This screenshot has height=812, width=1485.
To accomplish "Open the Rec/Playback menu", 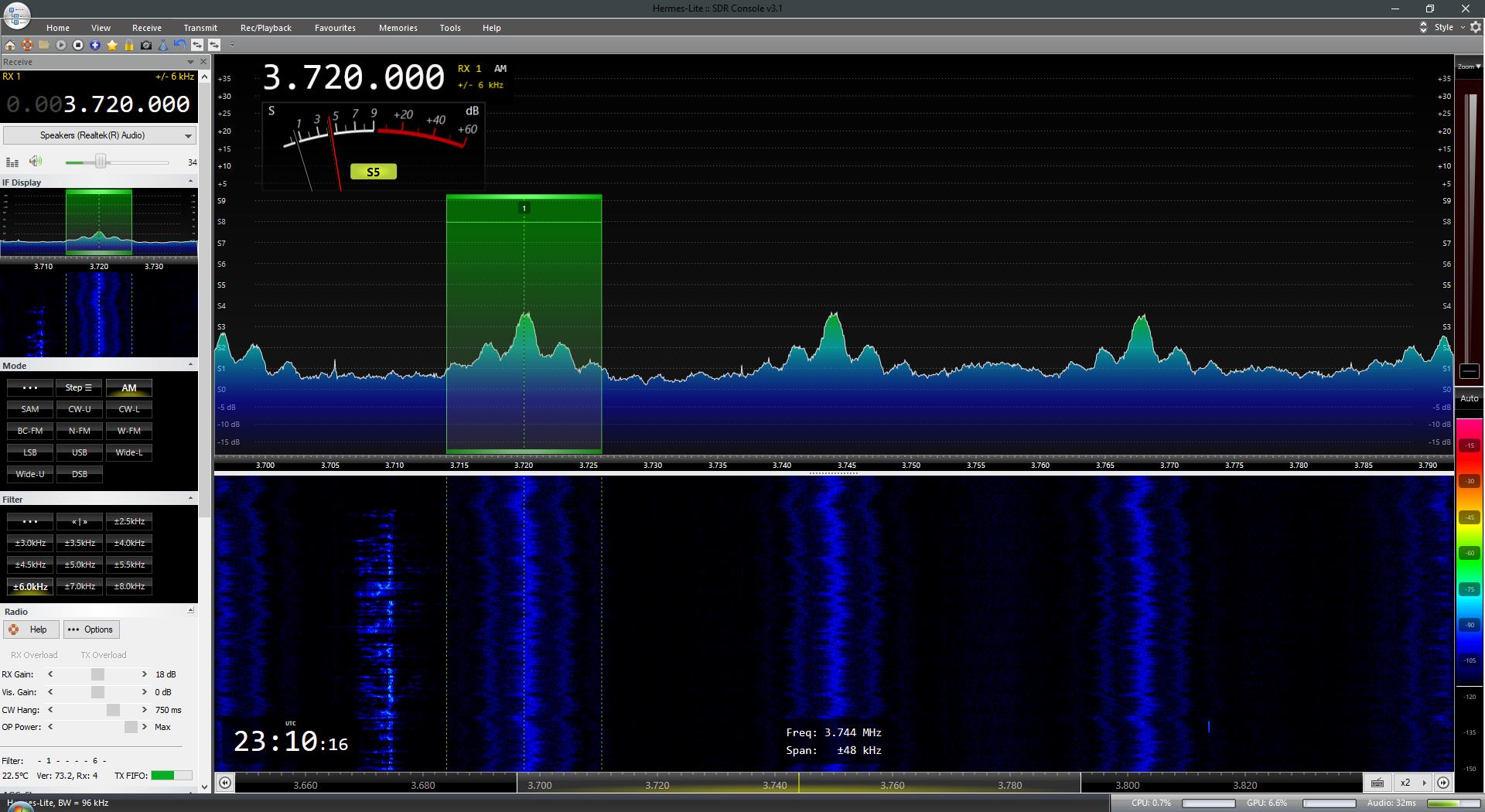I will point(265,28).
